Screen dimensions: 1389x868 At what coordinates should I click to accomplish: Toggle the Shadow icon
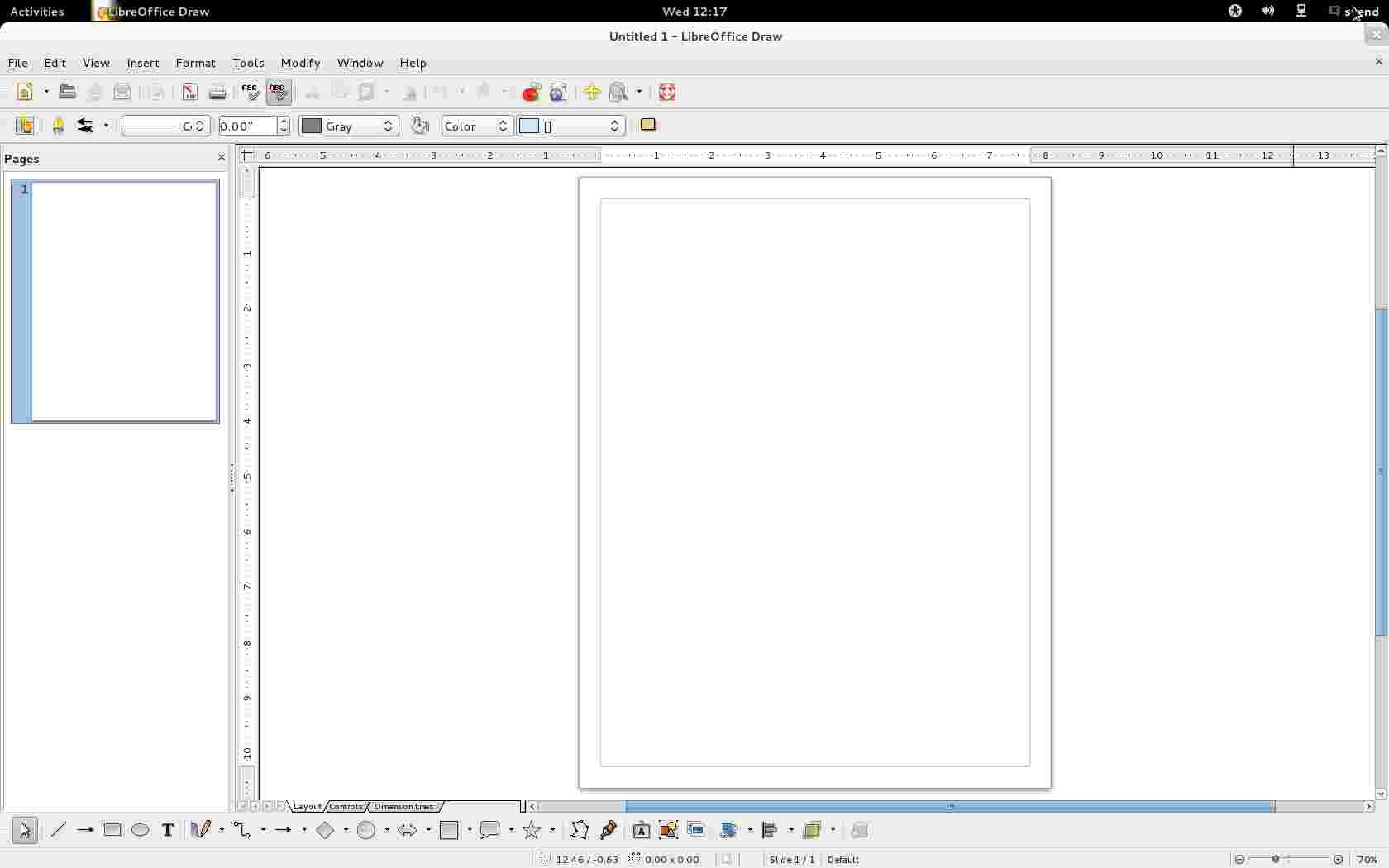tap(648, 126)
